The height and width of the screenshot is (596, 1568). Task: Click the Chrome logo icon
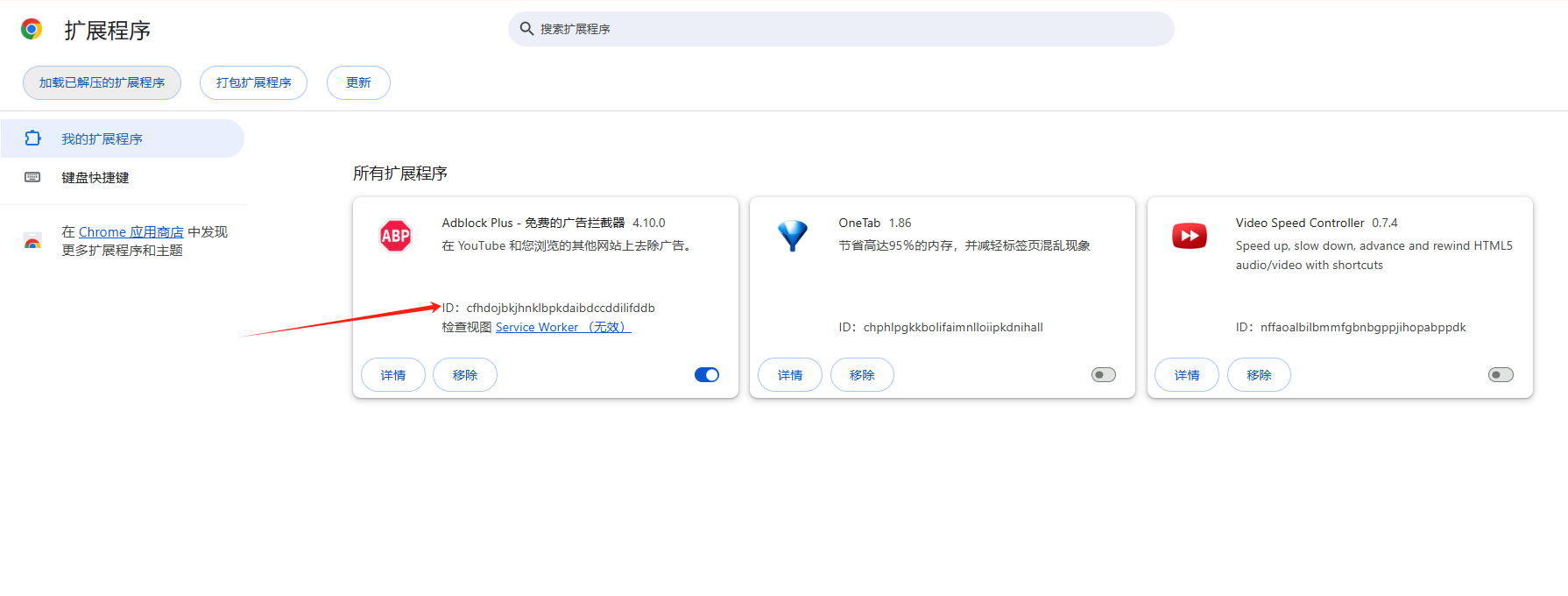(x=32, y=30)
